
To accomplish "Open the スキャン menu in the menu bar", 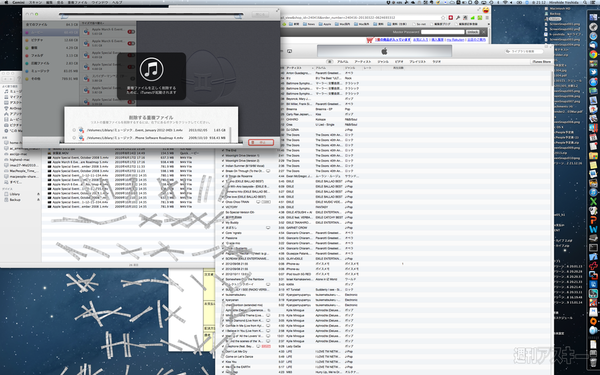I will (36, 2).
